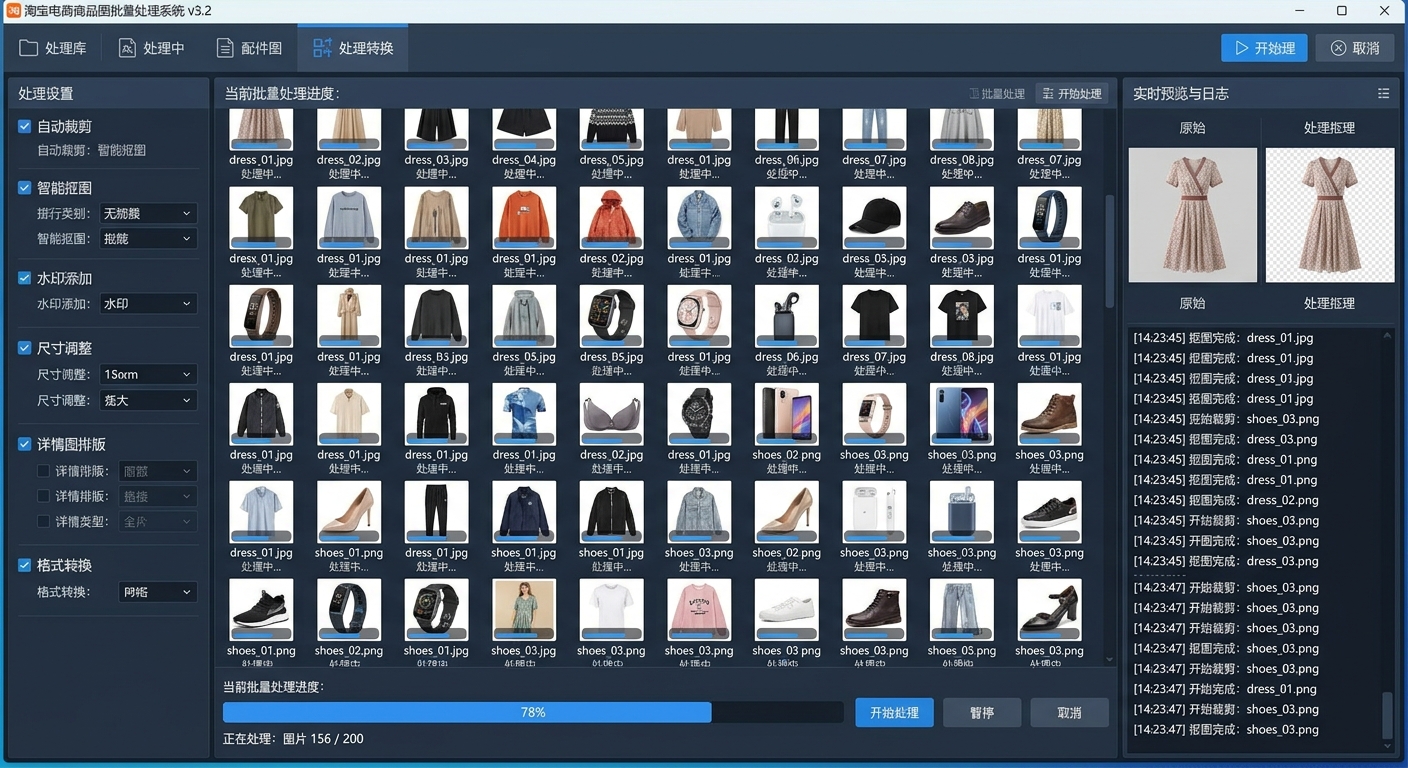
Task: Click the play triangle icon in the top toolbar
Action: click(1241, 48)
